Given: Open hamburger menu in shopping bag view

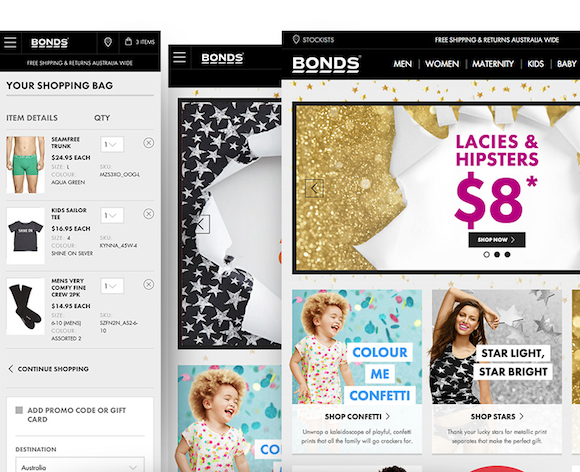Looking at the screenshot, I should point(10,42).
